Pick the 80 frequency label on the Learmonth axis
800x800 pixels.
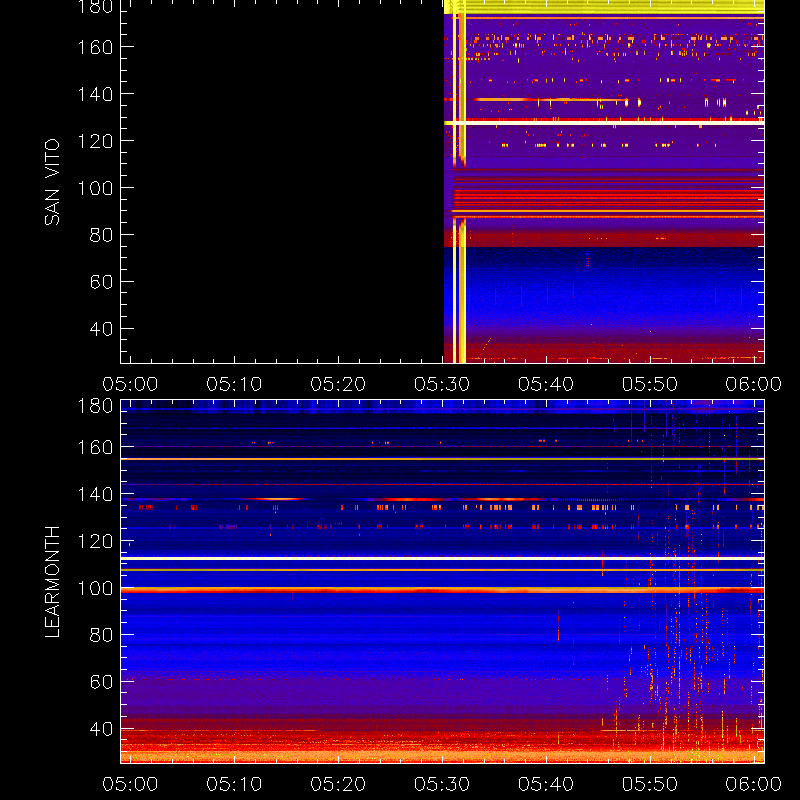pos(102,635)
